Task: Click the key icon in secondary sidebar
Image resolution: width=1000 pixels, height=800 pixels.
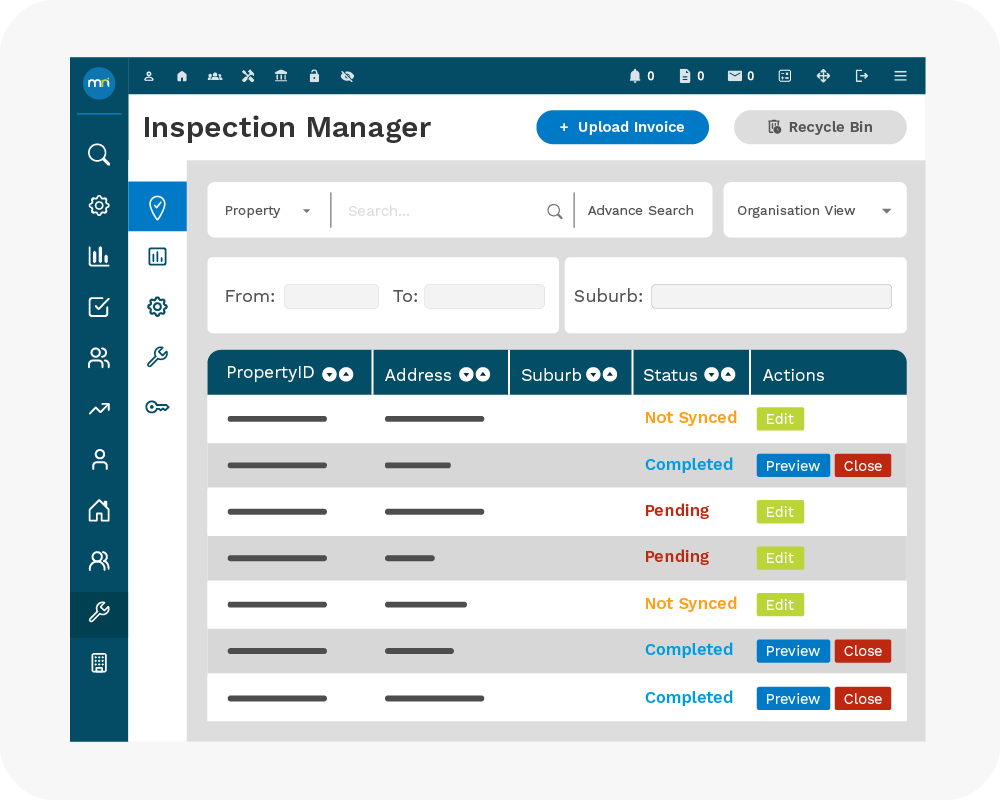Action: pos(157,407)
